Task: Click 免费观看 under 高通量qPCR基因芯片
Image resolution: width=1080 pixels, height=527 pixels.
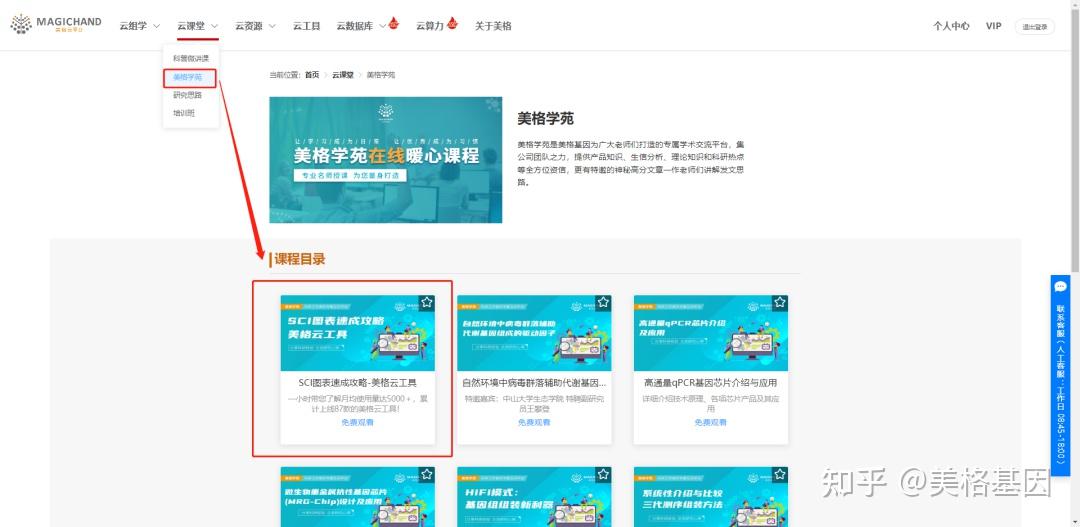Action: [711, 422]
